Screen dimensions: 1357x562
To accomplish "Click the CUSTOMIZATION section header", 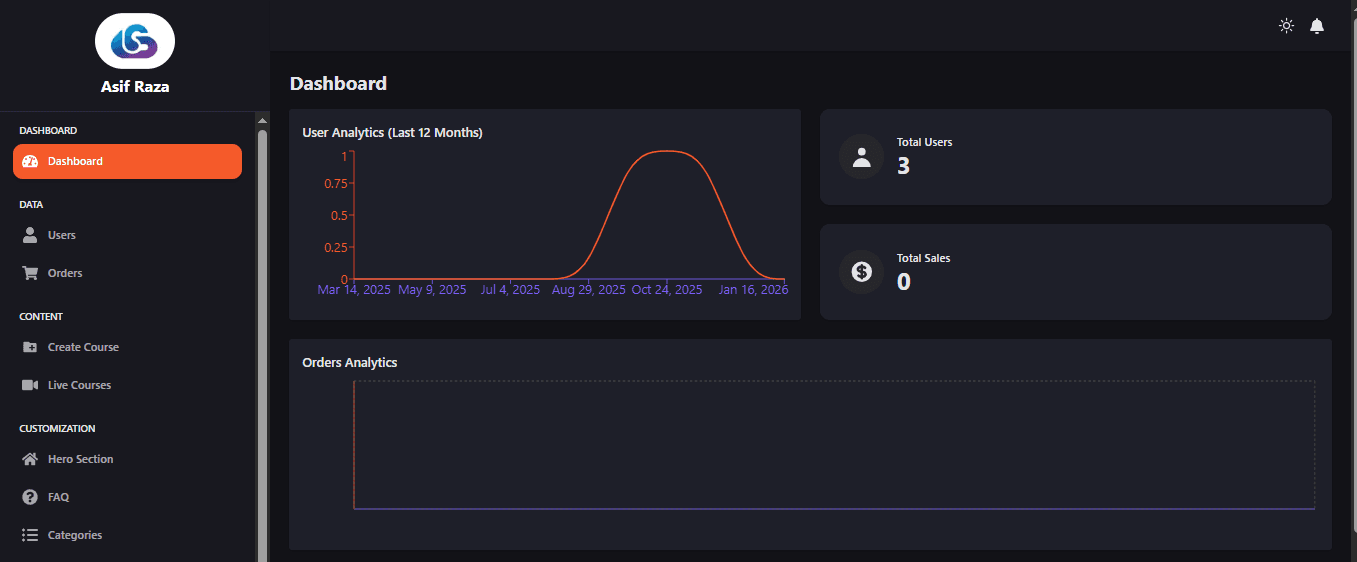I will [57, 428].
